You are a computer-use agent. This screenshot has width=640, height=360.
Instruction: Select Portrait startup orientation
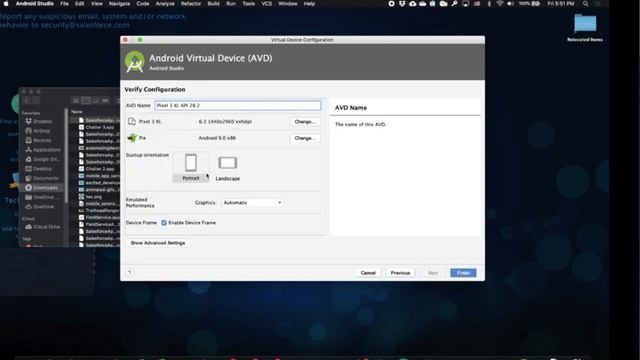[x=191, y=167]
